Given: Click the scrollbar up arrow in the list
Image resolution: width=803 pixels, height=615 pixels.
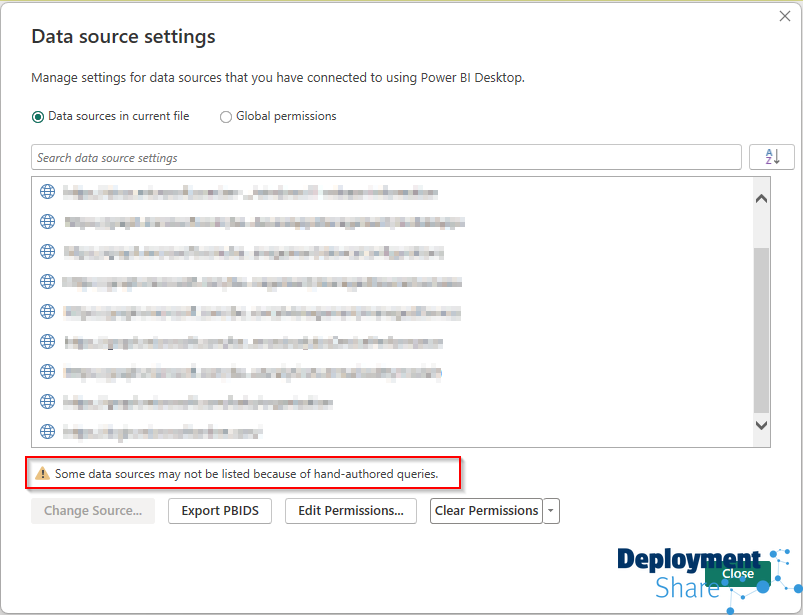Looking at the screenshot, I should click(762, 199).
